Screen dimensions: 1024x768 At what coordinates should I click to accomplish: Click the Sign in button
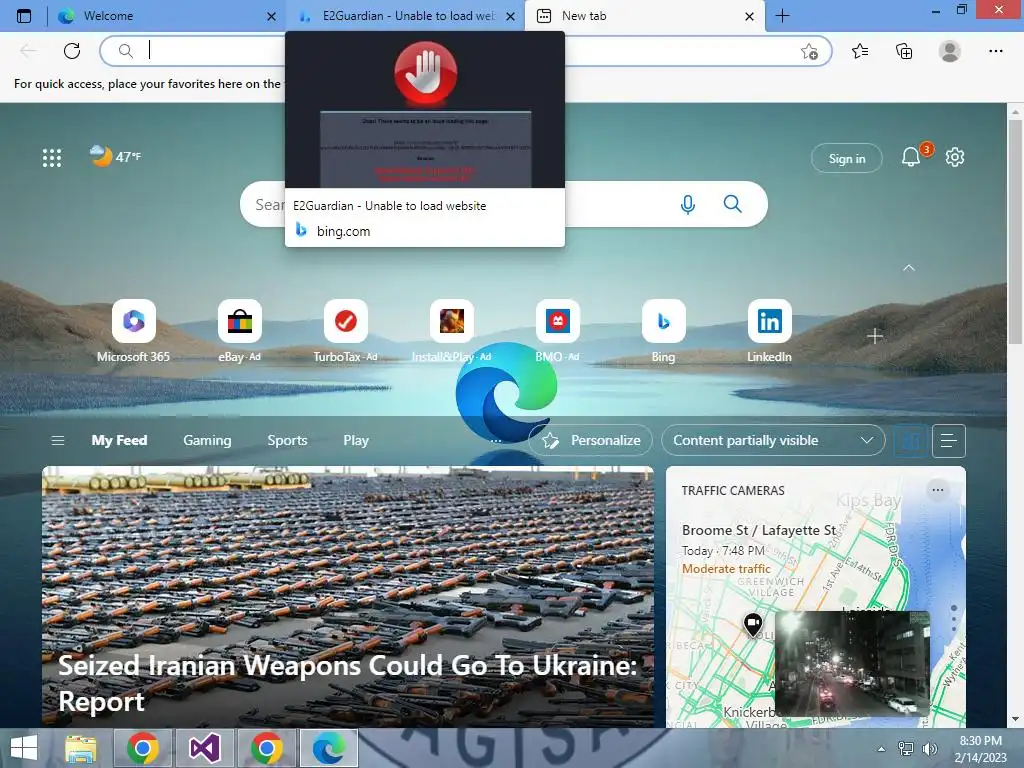pos(846,159)
